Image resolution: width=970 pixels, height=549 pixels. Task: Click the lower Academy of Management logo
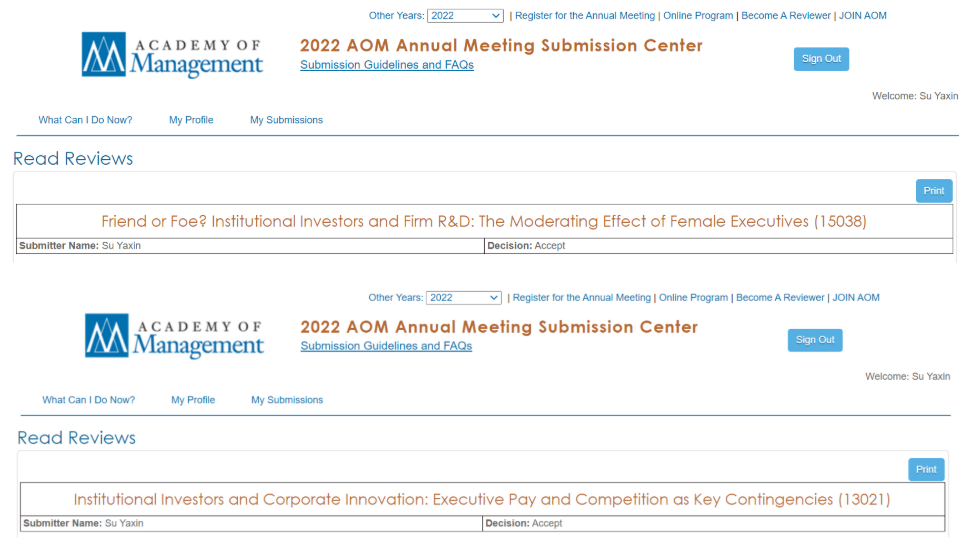[x=174, y=336]
